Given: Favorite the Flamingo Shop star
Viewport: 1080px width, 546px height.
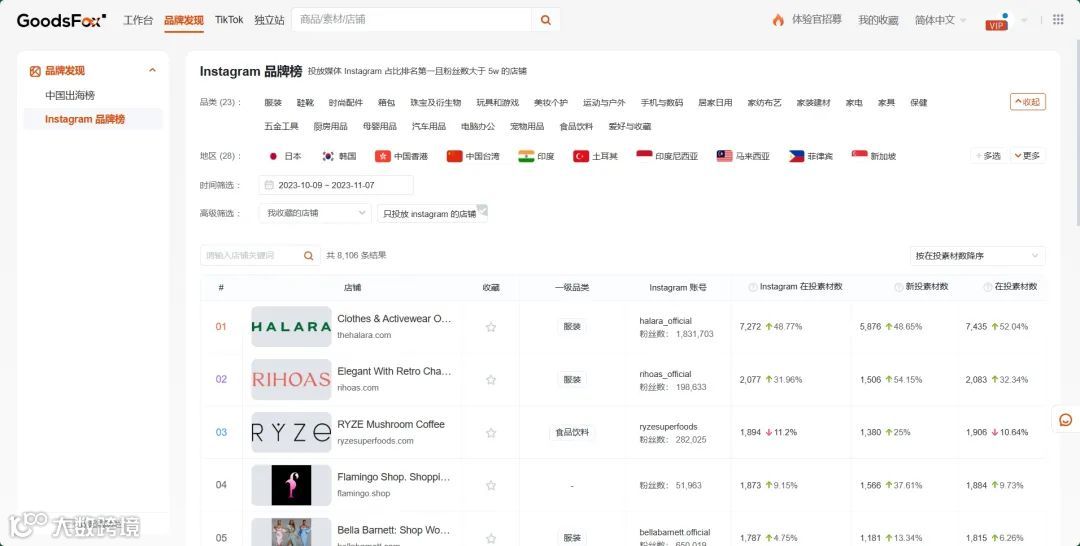Looking at the screenshot, I should click(490, 485).
